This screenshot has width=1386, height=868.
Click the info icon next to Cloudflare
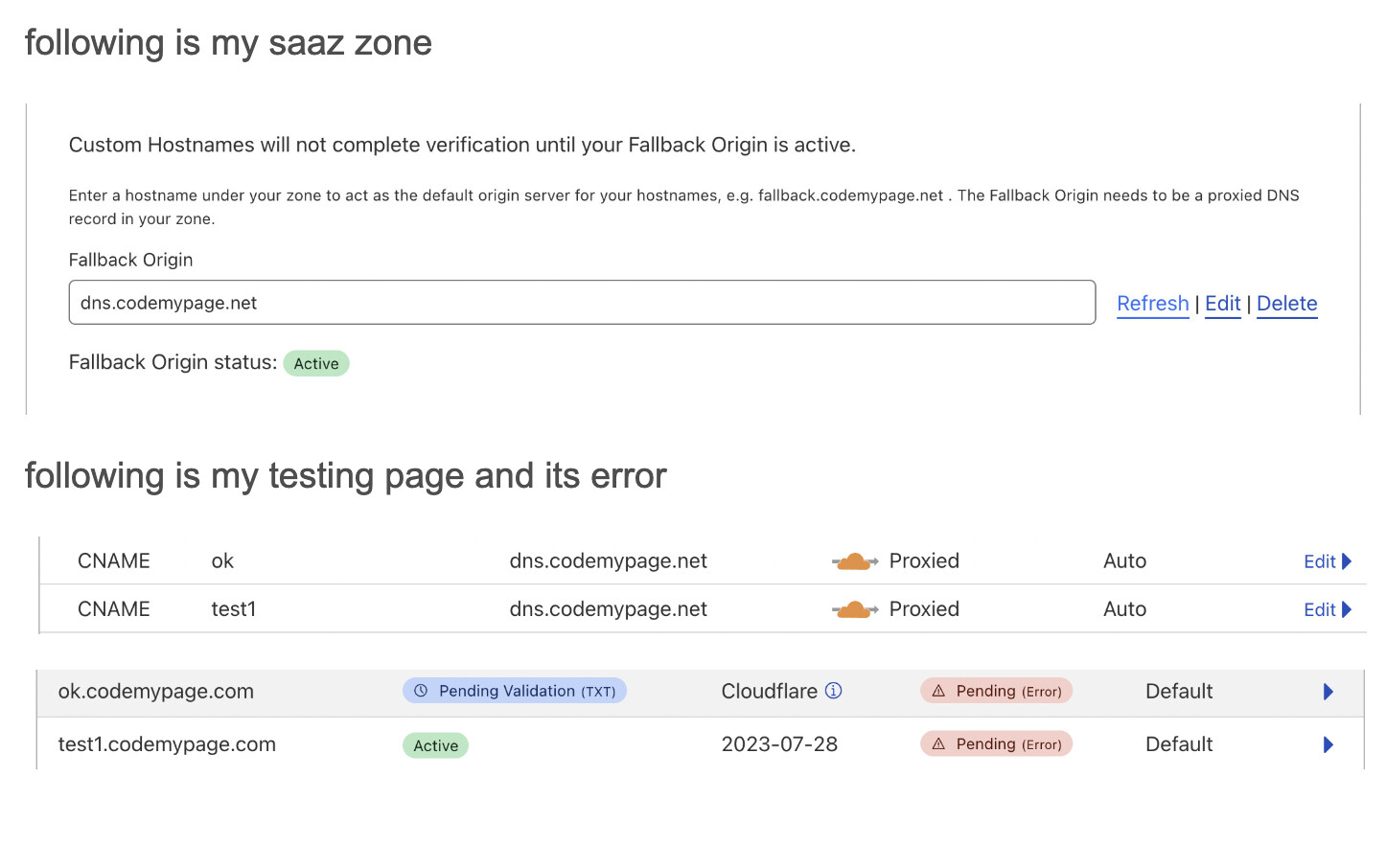834,691
